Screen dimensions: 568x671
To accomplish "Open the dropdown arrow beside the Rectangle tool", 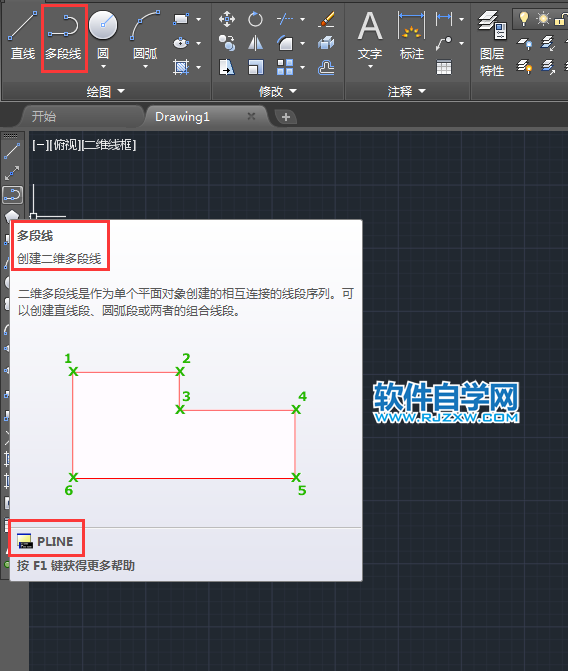I will pyautogui.click(x=198, y=19).
